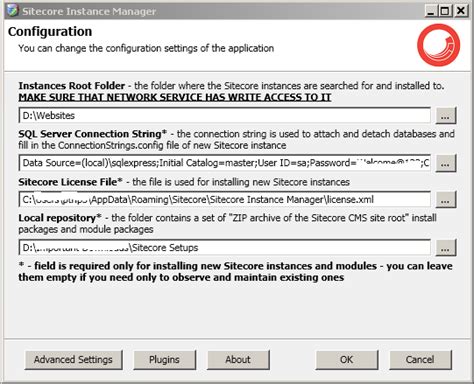Browse for Sitecore license file
The image size is (474, 384).
[x=446, y=200]
